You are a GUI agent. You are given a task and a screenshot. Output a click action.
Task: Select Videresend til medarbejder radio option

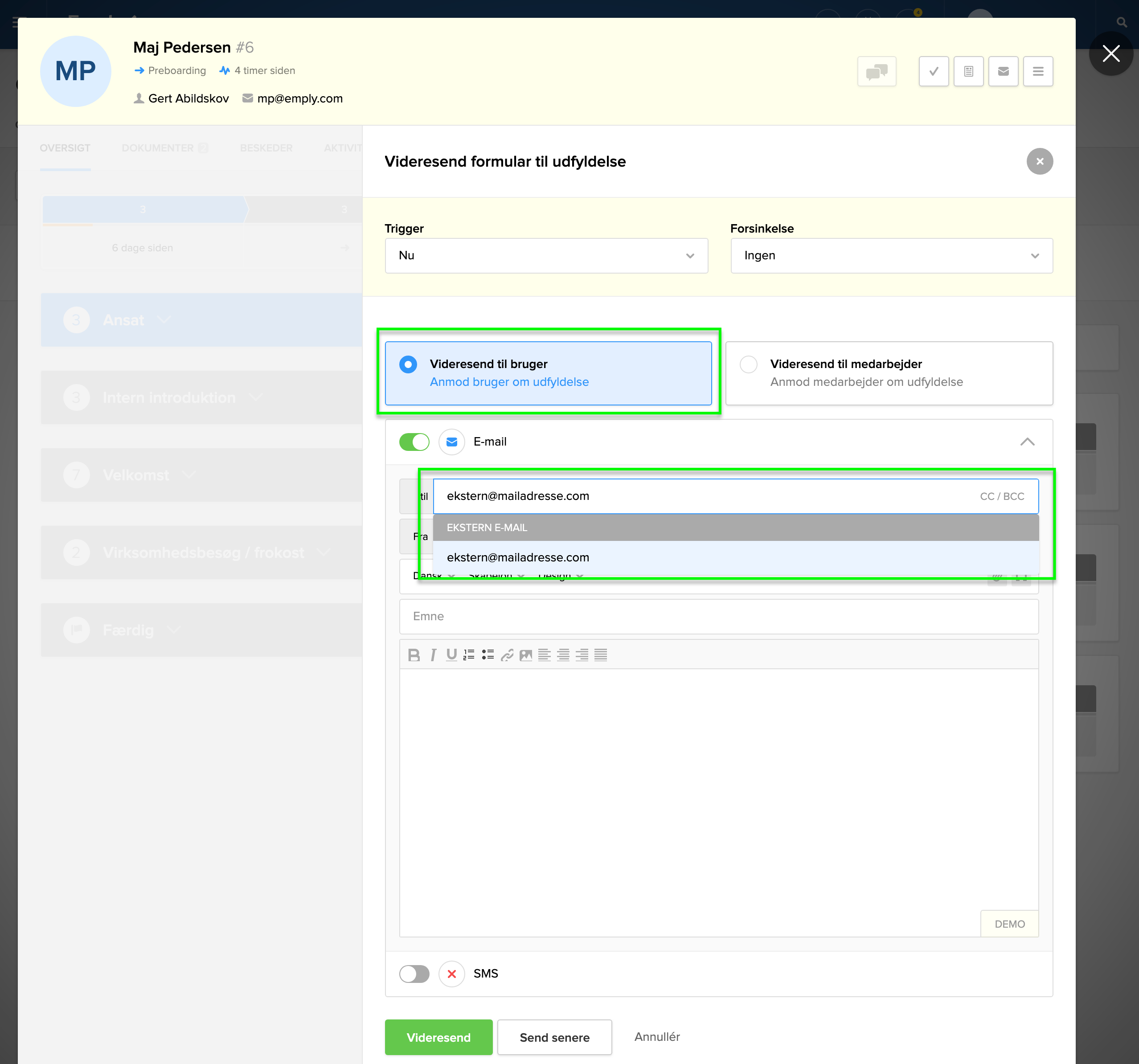748,364
